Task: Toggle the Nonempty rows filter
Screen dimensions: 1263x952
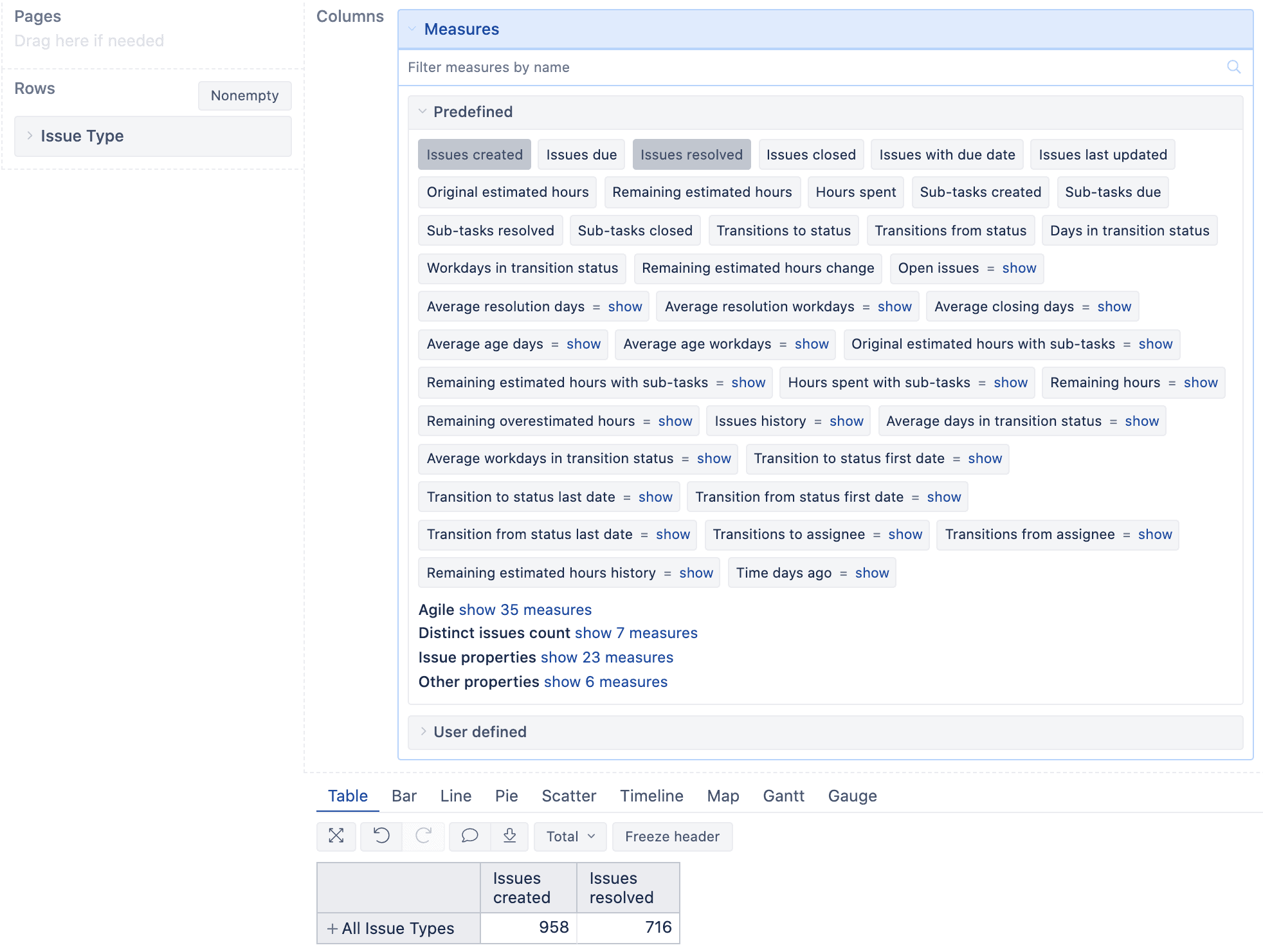Action: [244, 95]
